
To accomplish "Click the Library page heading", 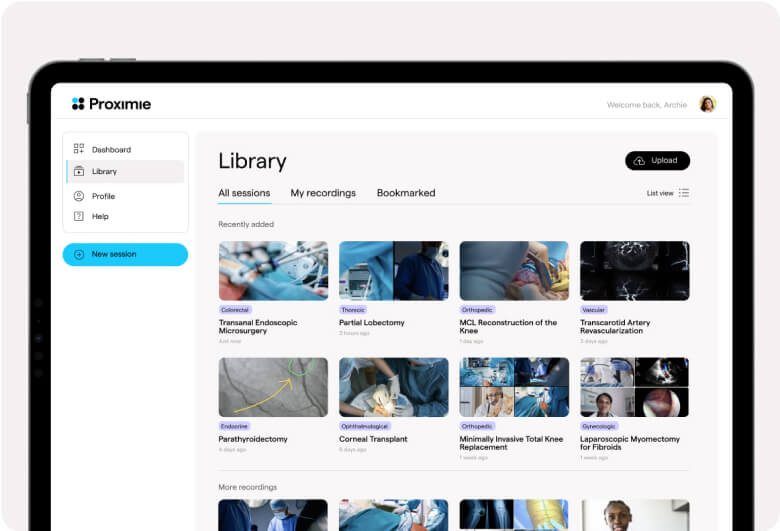I will 253,161.
